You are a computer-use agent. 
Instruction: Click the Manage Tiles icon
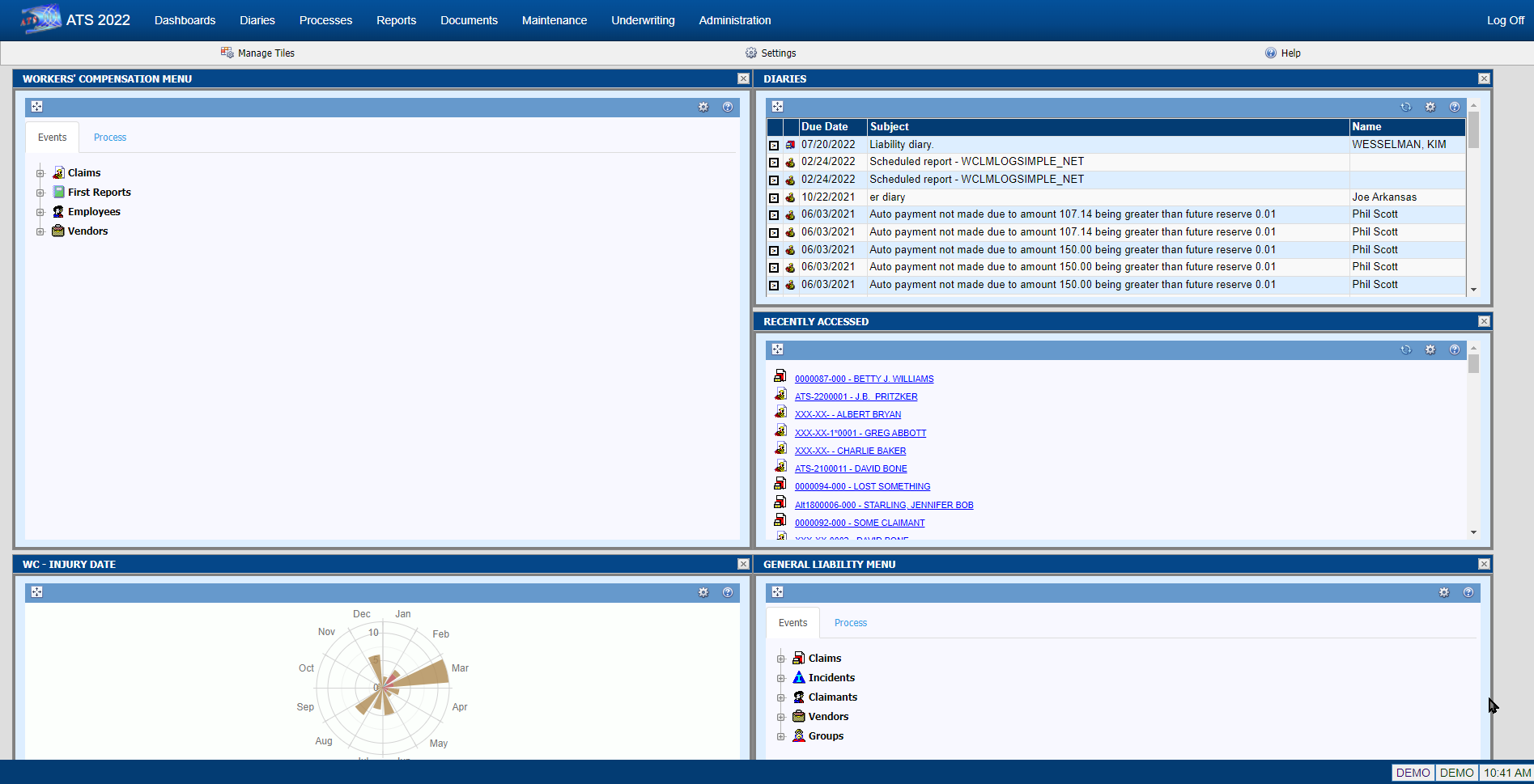click(227, 53)
